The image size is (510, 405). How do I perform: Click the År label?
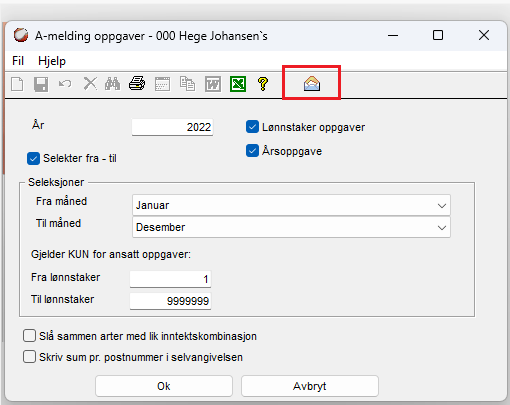tap(38, 125)
